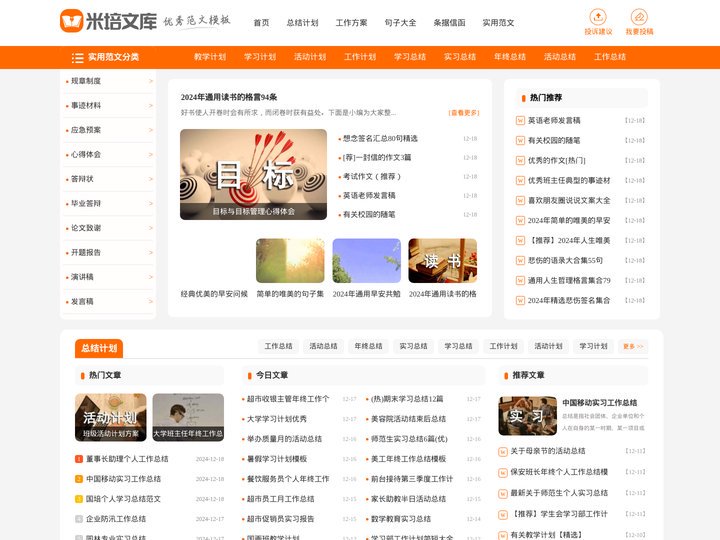Click document icon beside 悲伤的语录大合集55句
Screen dimensions: 720x540
[x=520, y=260]
